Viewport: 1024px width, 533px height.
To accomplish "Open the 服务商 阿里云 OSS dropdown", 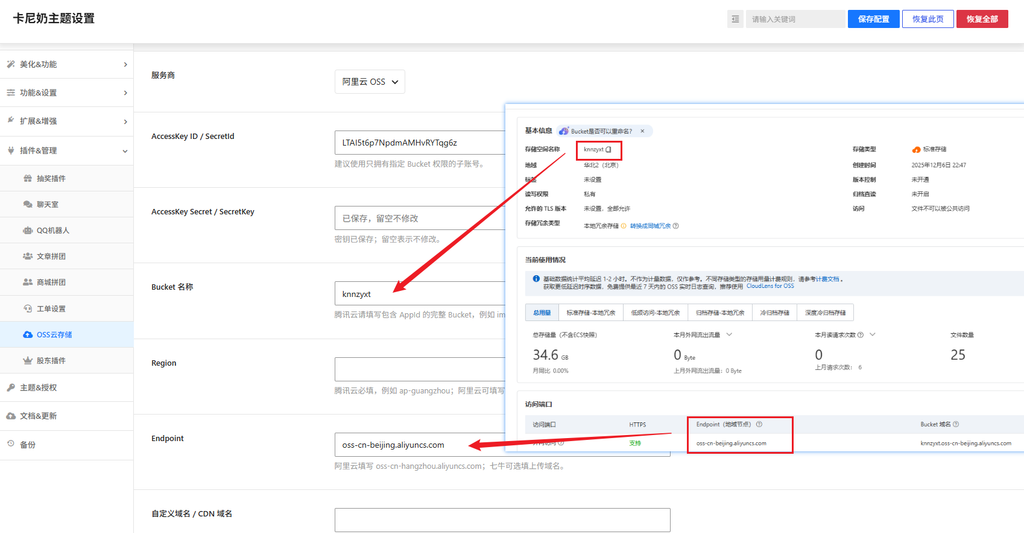I will (370, 82).
